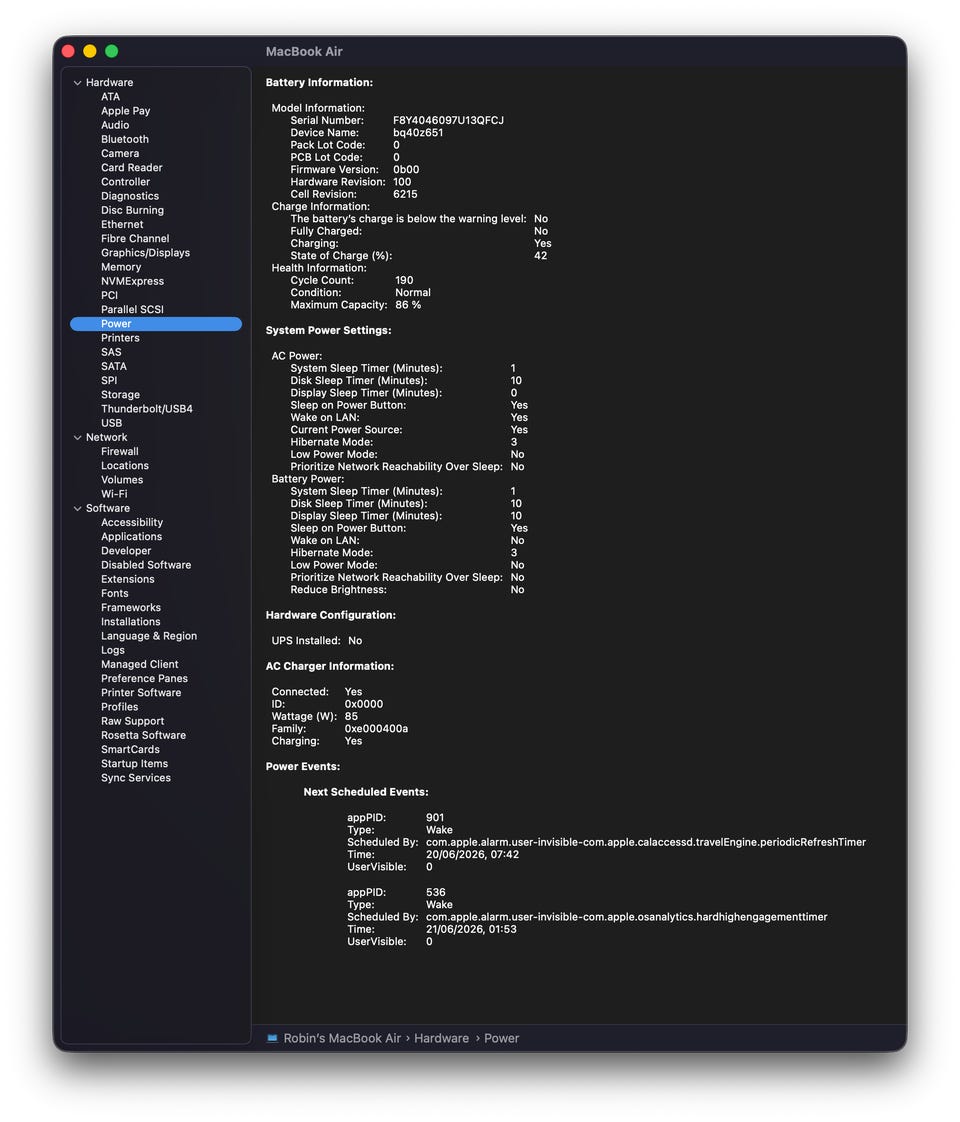Select Thunderbolt/USB4 item
Viewport: 960px width, 1122px height.
[x=147, y=409]
